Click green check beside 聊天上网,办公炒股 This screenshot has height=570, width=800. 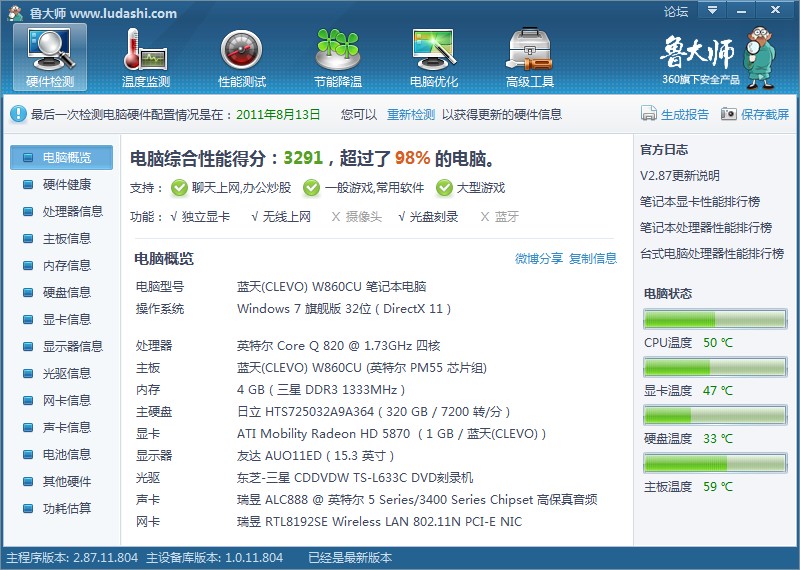click(179, 188)
